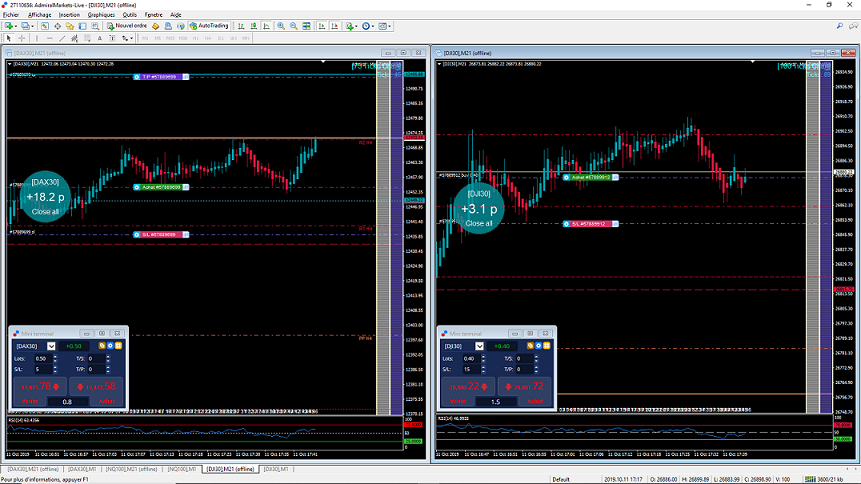Click the T/P input field in DJI30 mini terminal
The image size is (861, 484).
click(x=524, y=369)
